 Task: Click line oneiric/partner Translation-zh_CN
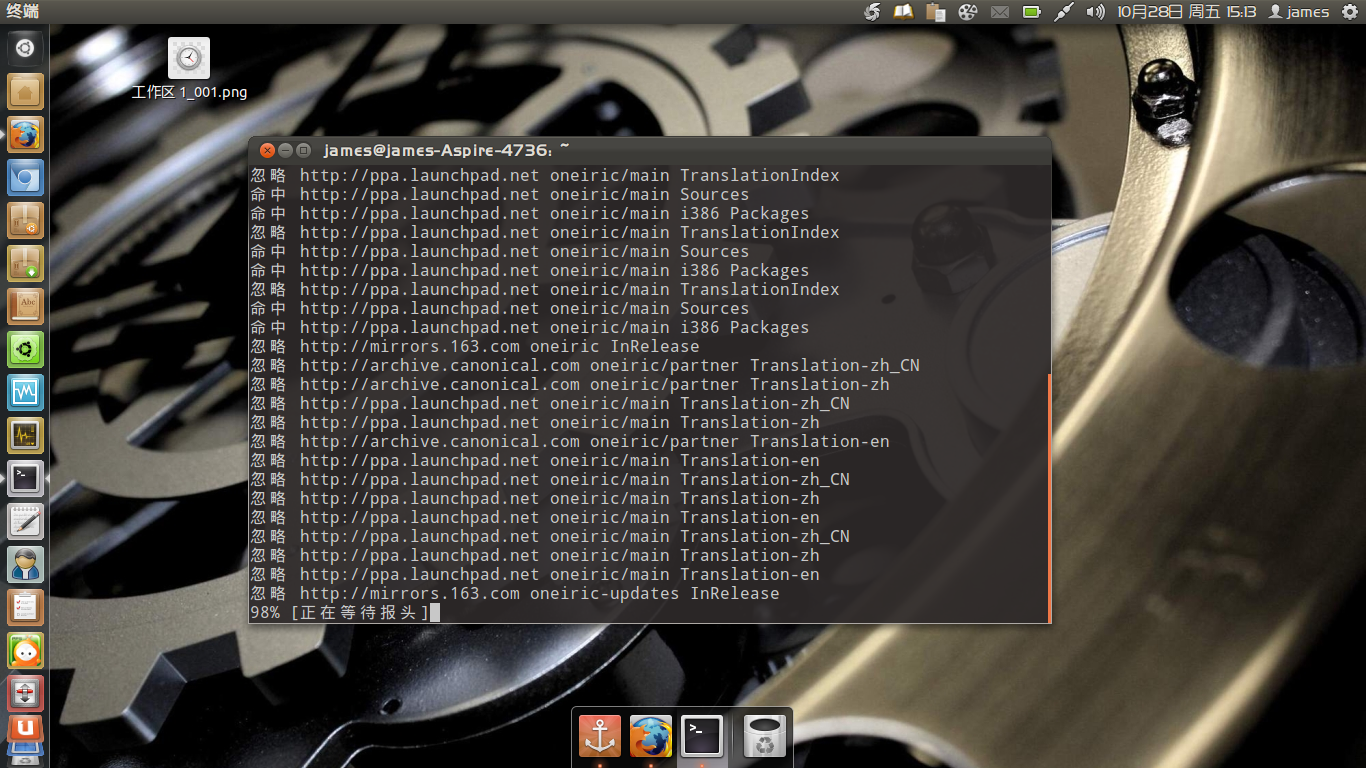click(x=585, y=365)
